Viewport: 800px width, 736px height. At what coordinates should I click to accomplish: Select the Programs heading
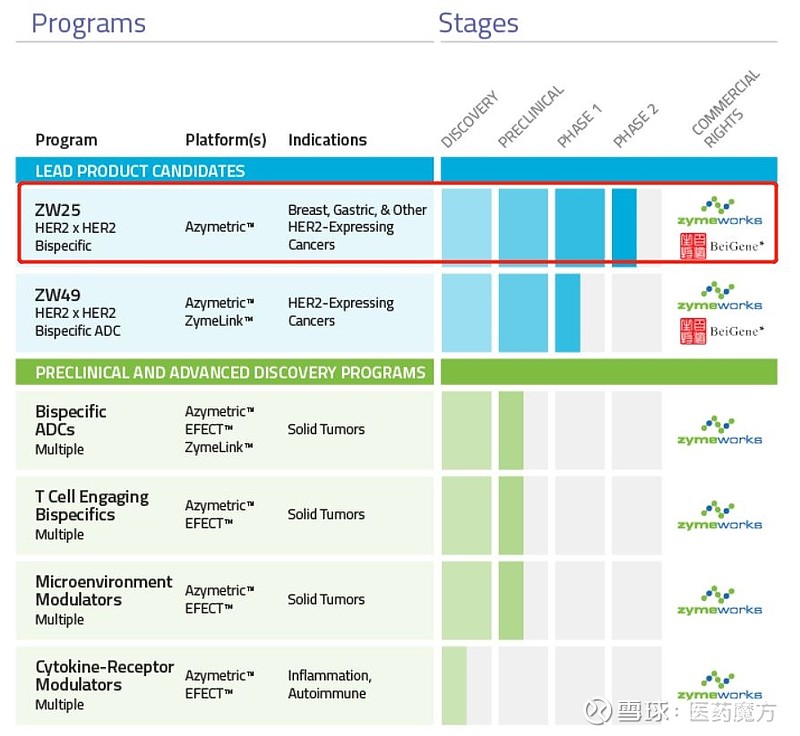88,23
